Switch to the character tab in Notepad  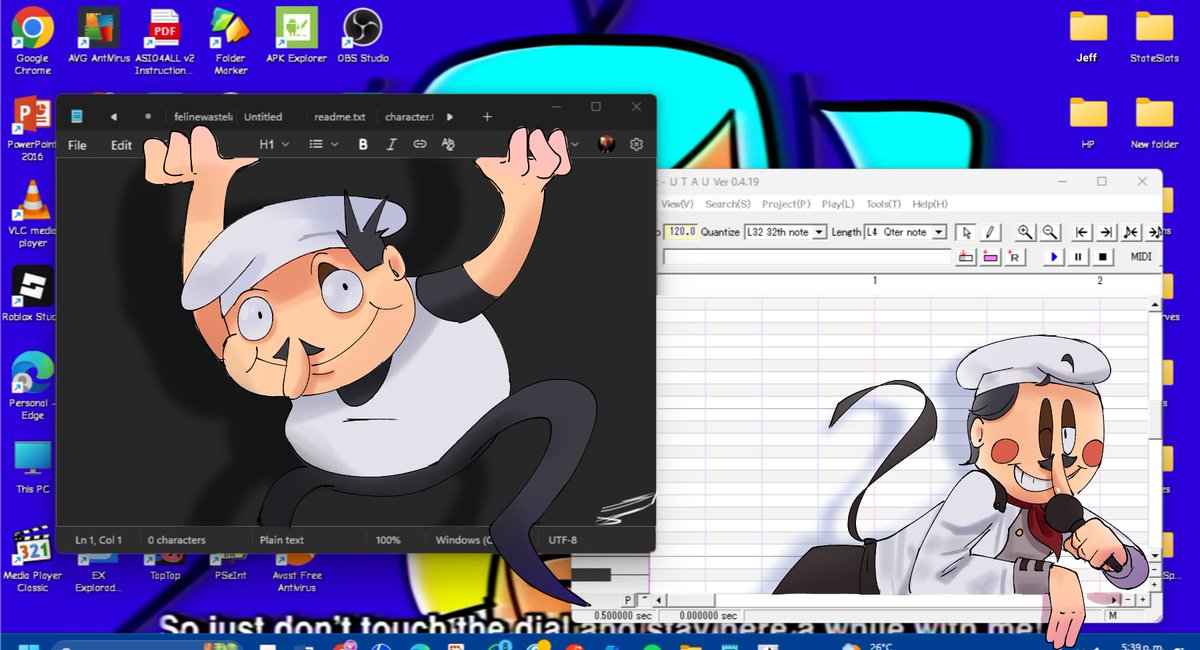(409, 117)
